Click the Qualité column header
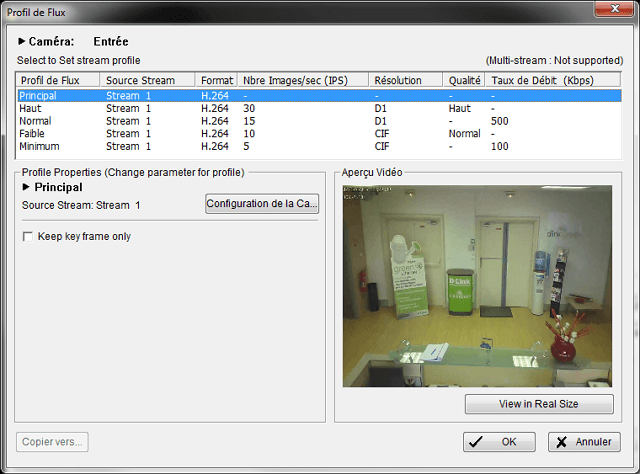The image size is (640, 474). 464,80
